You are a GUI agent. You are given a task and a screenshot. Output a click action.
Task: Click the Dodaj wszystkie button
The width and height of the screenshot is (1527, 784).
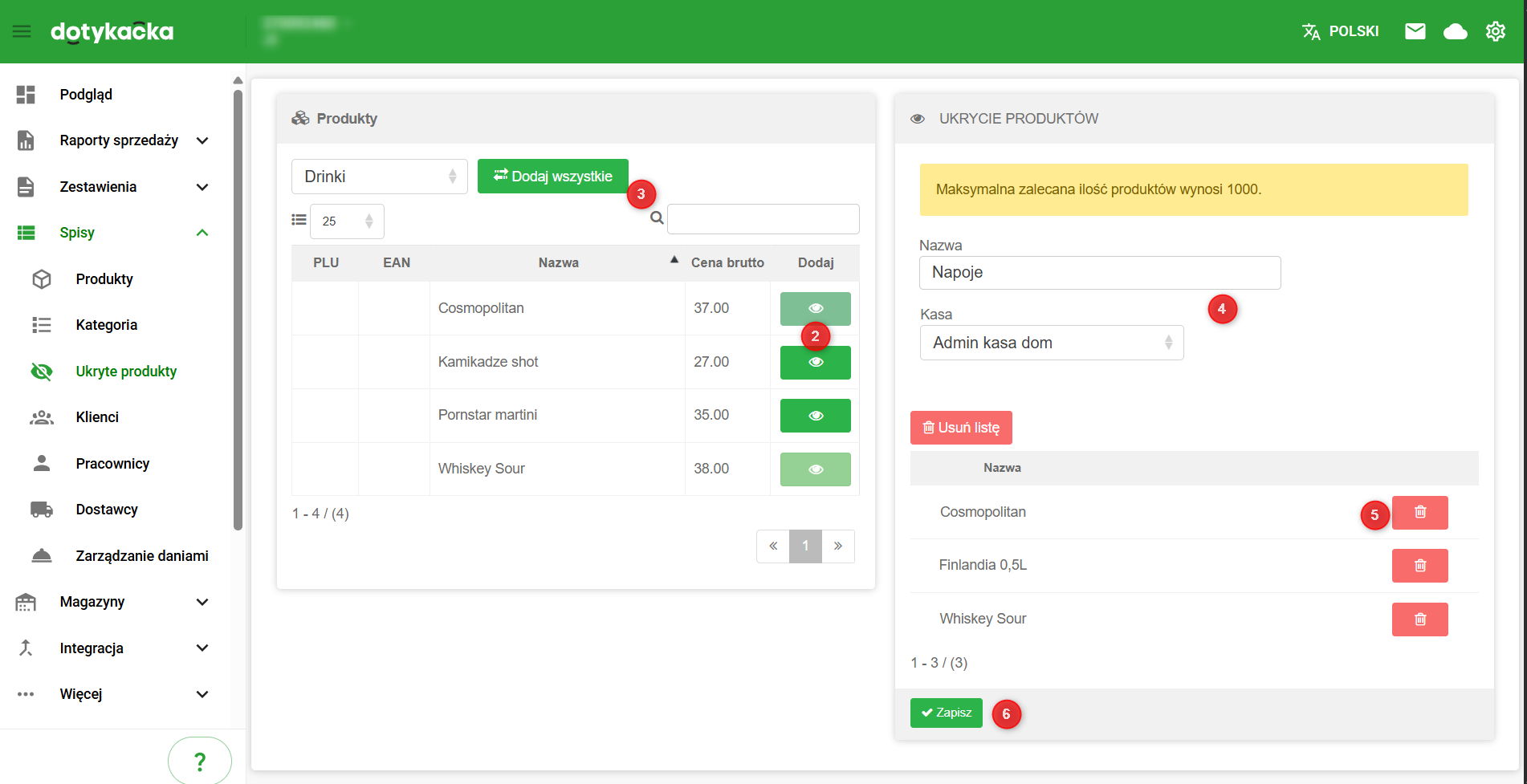pos(552,177)
